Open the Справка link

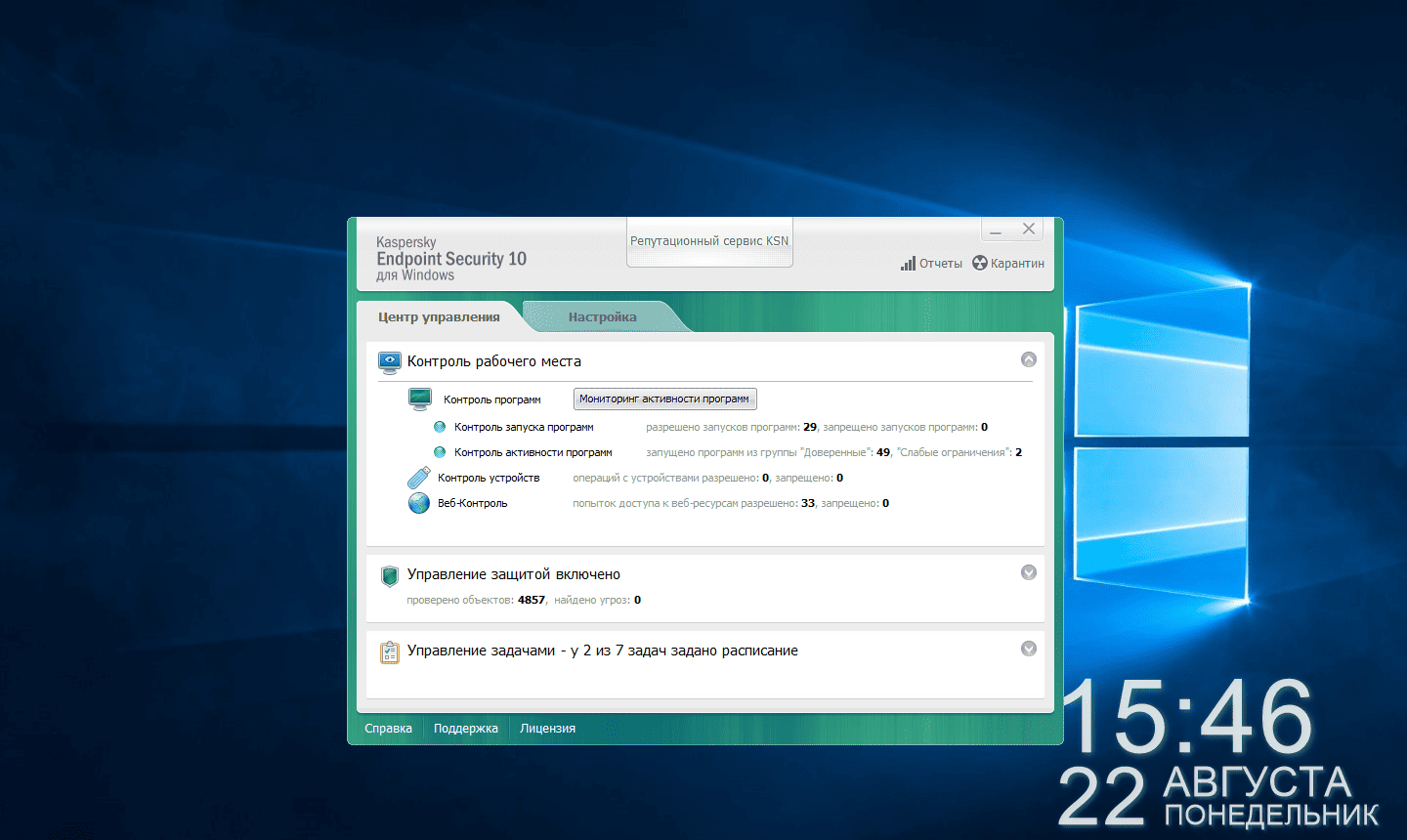388,729
